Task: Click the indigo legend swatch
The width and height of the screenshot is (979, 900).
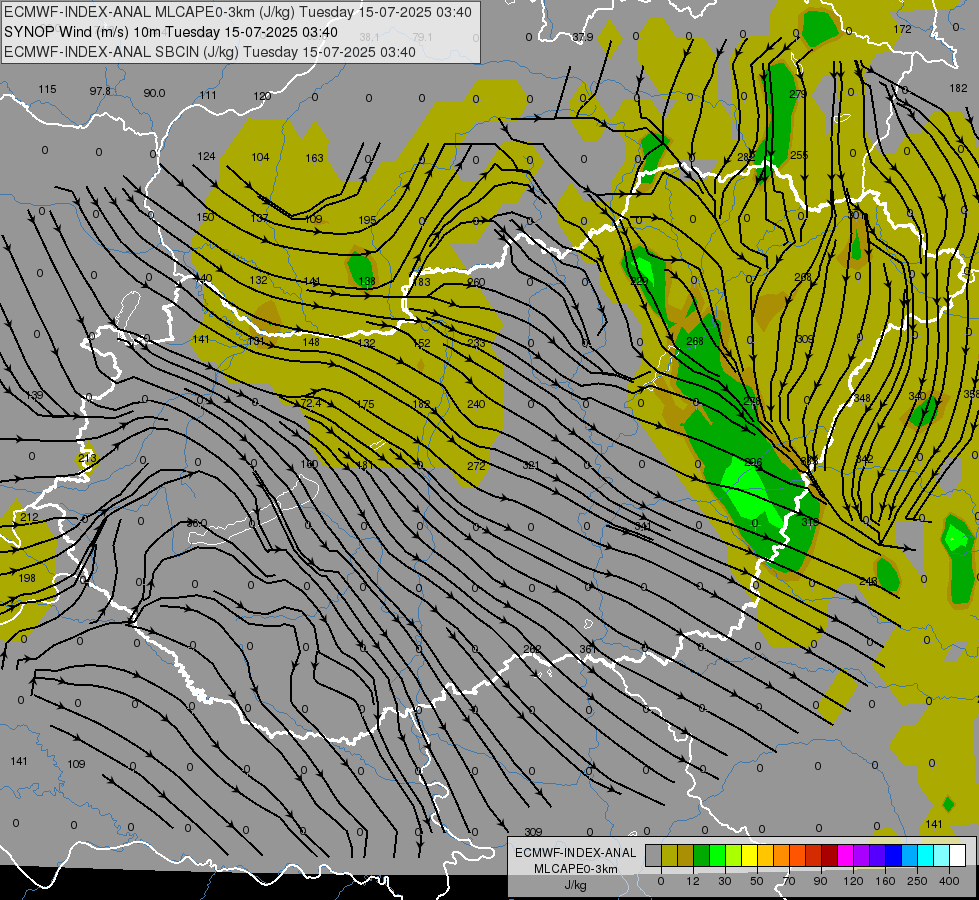Action: point(878,855)
